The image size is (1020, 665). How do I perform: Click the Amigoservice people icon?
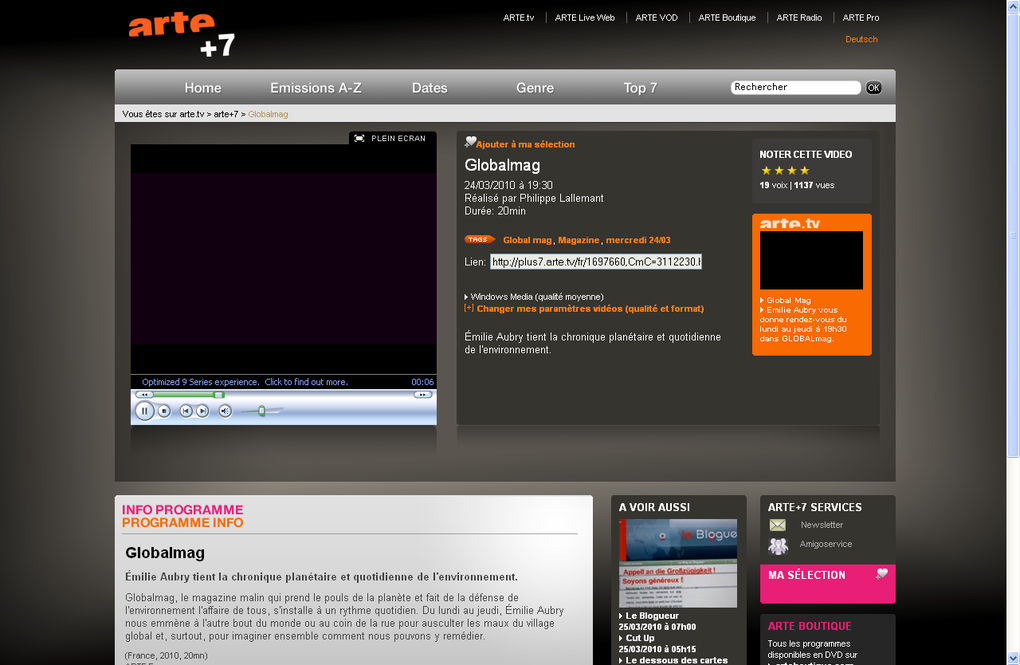click(x=778, y=545)
